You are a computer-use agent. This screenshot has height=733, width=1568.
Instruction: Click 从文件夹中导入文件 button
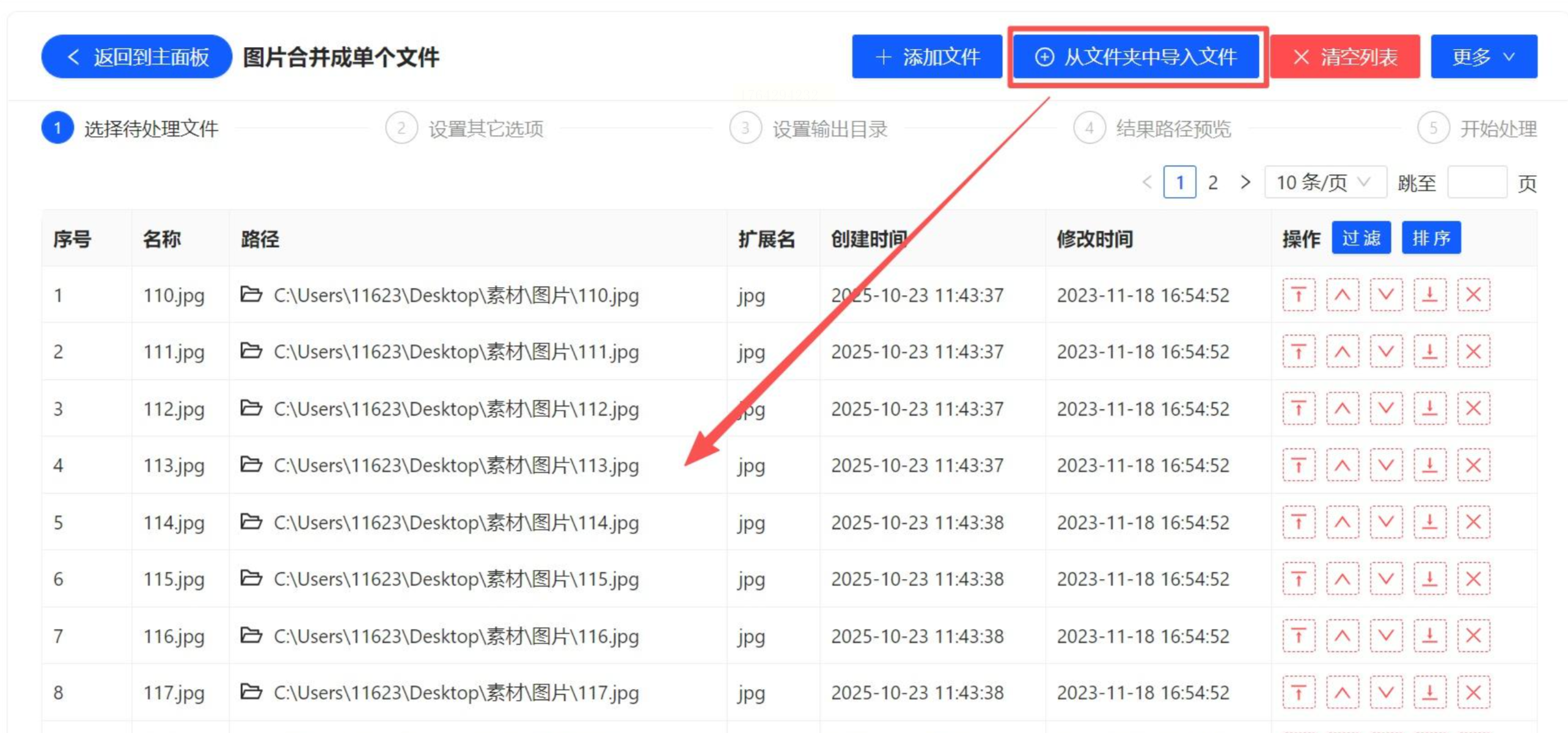coord(1136,57)
